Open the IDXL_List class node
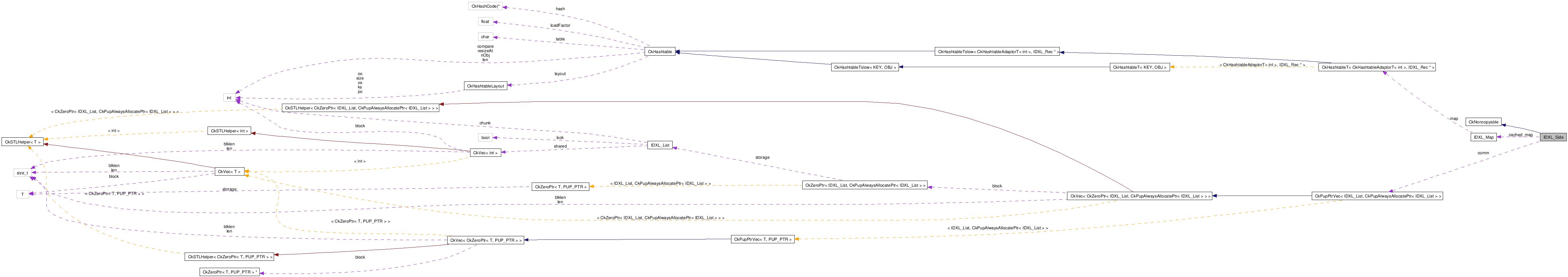The width and height of the screenshot is (1568, 277). pyautogui.click(x=660, y=145)
